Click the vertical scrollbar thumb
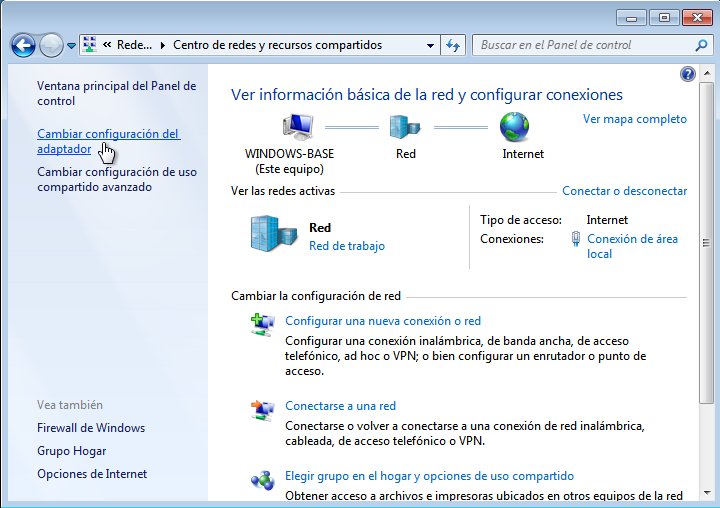 pos(707,243)
